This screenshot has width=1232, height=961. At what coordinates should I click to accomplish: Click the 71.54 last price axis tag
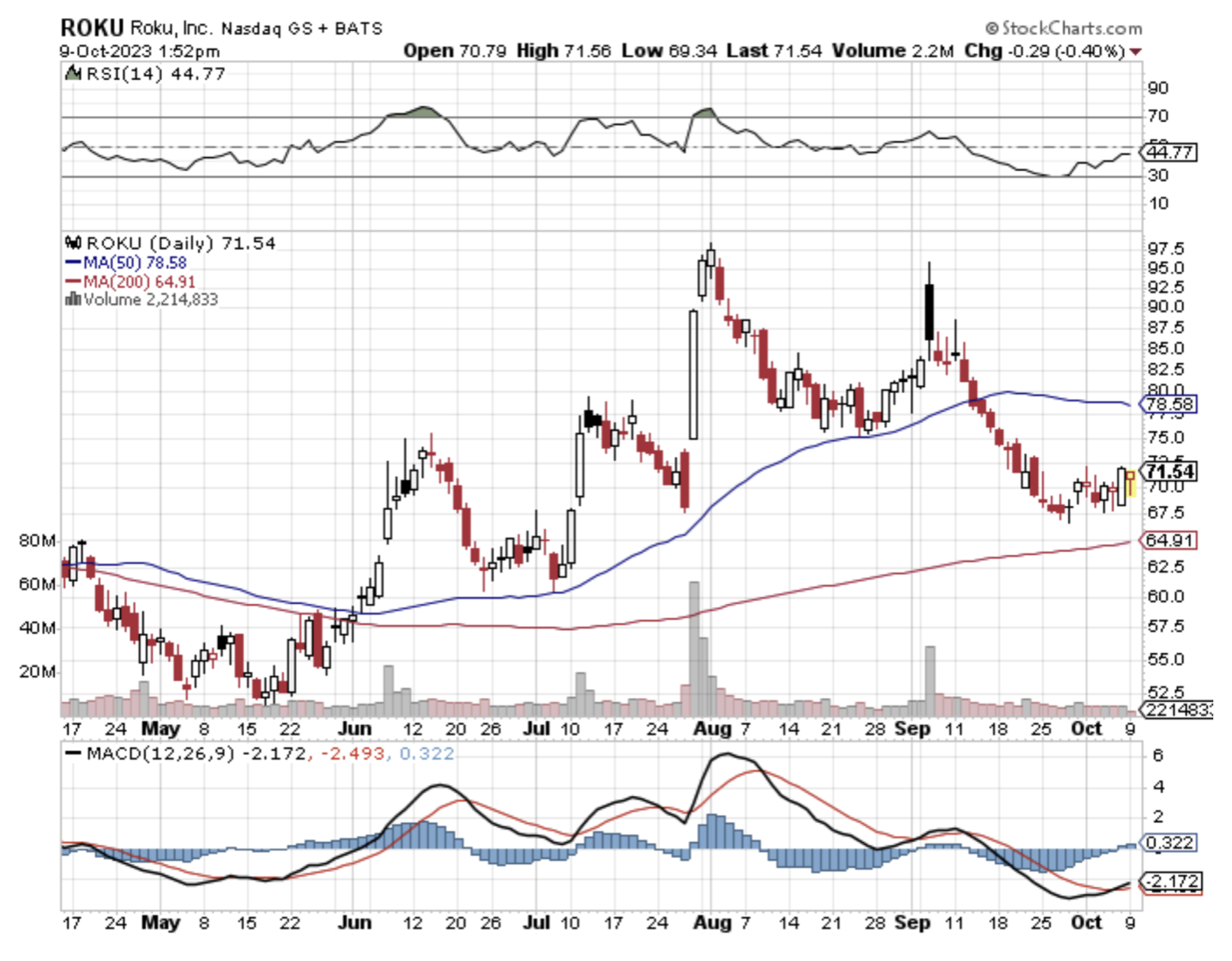click(x=1170, y=472)
